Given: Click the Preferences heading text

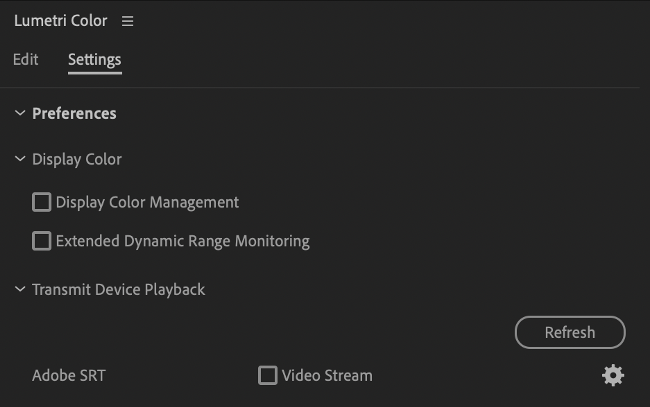Looking at the screenshot, I should (x=74, y=114).
